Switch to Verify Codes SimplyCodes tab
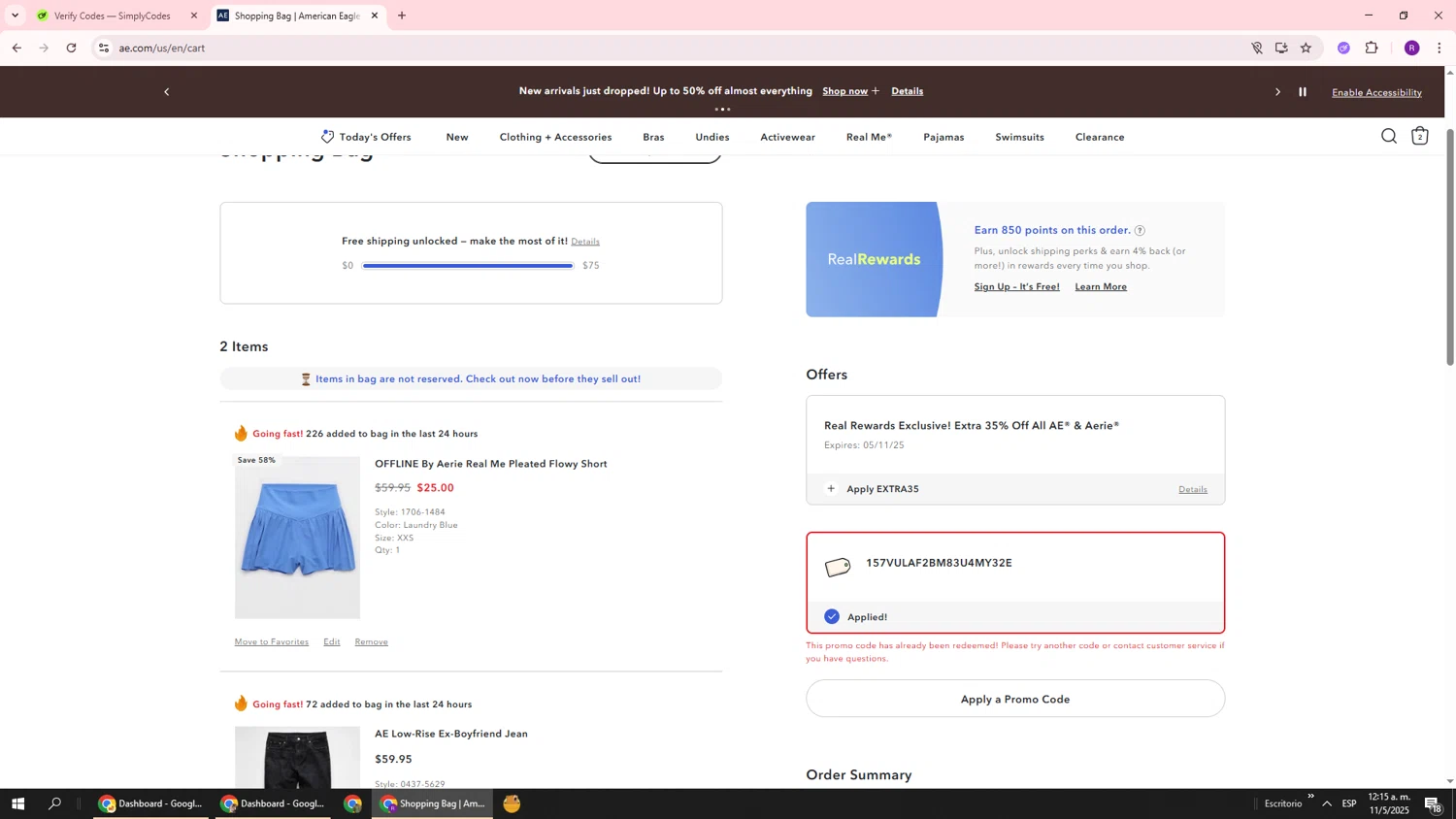 (112, 16)
